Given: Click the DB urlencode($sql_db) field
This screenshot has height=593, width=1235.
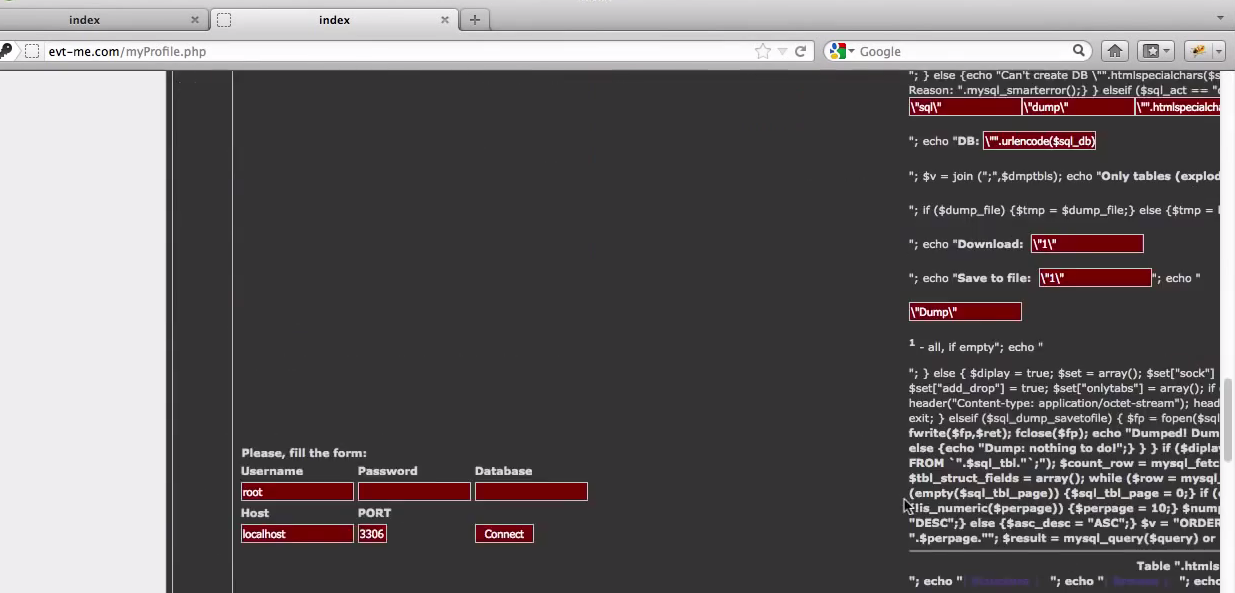Looking at the screenshot, I should [1040, 141].
